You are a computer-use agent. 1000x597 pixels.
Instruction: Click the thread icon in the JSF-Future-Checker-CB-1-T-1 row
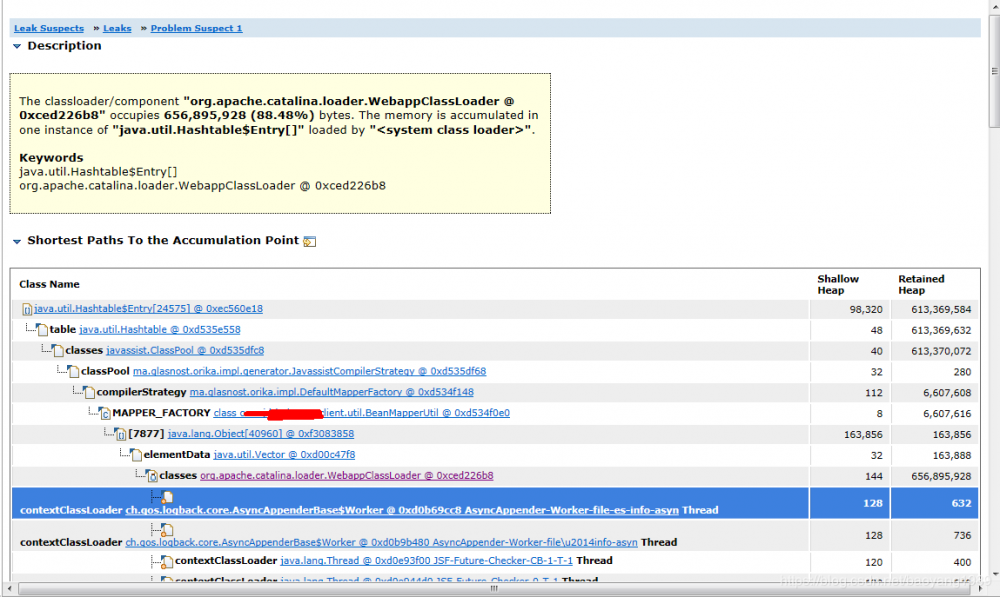(167, 561)
